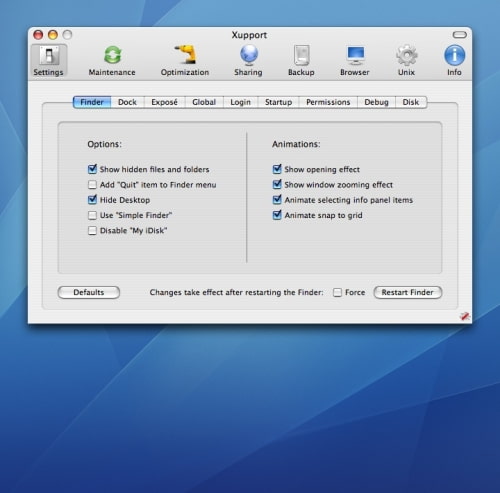
Task: Select the Settings switch icon
Action: [x=49, y=55]
